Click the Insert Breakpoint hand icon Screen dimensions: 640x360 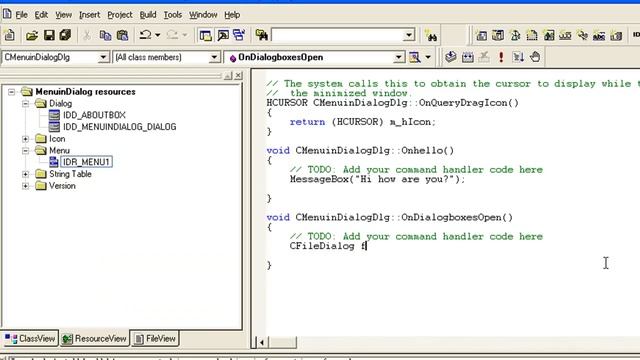pyautogui.click(x=535, y=57)
